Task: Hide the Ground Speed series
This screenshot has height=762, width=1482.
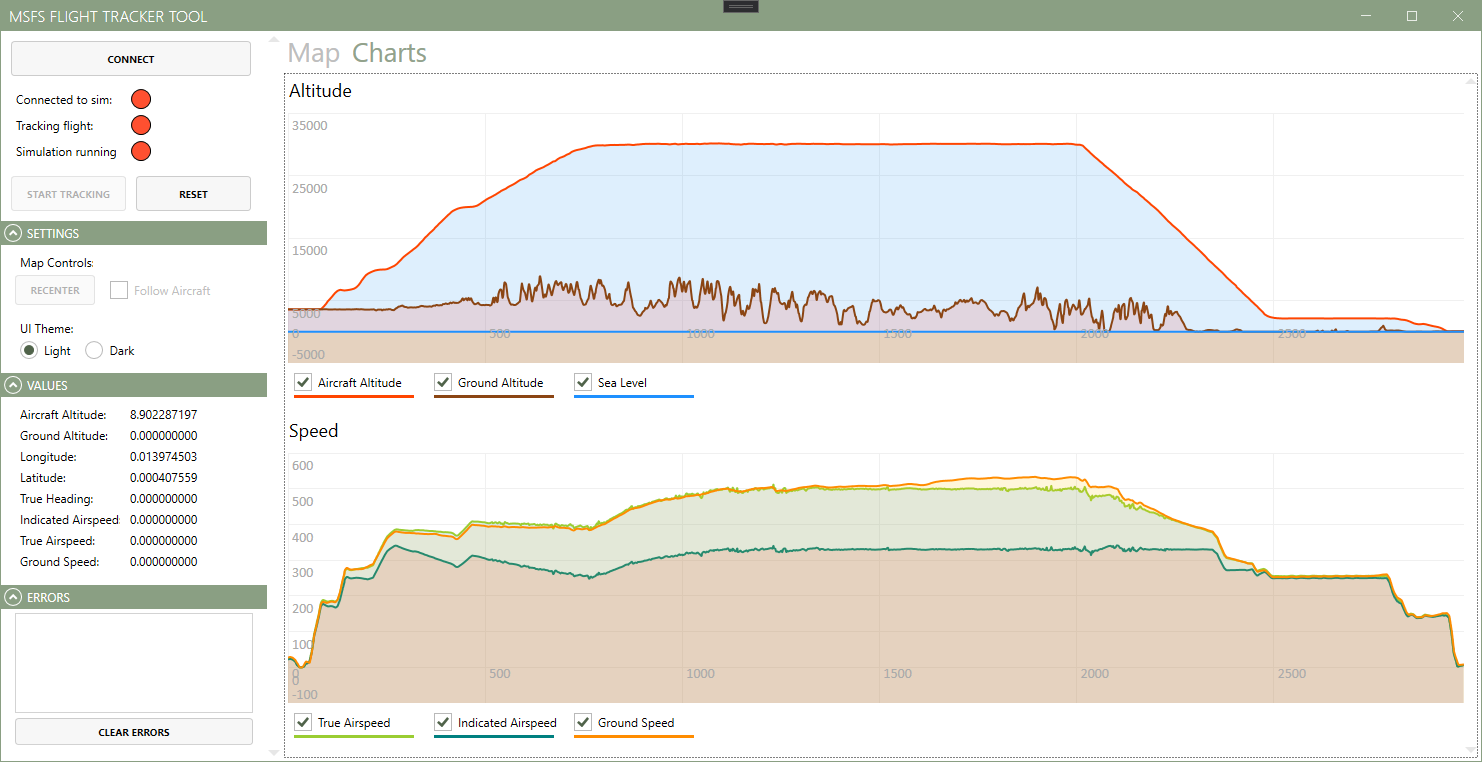Action: pos(582,722)
